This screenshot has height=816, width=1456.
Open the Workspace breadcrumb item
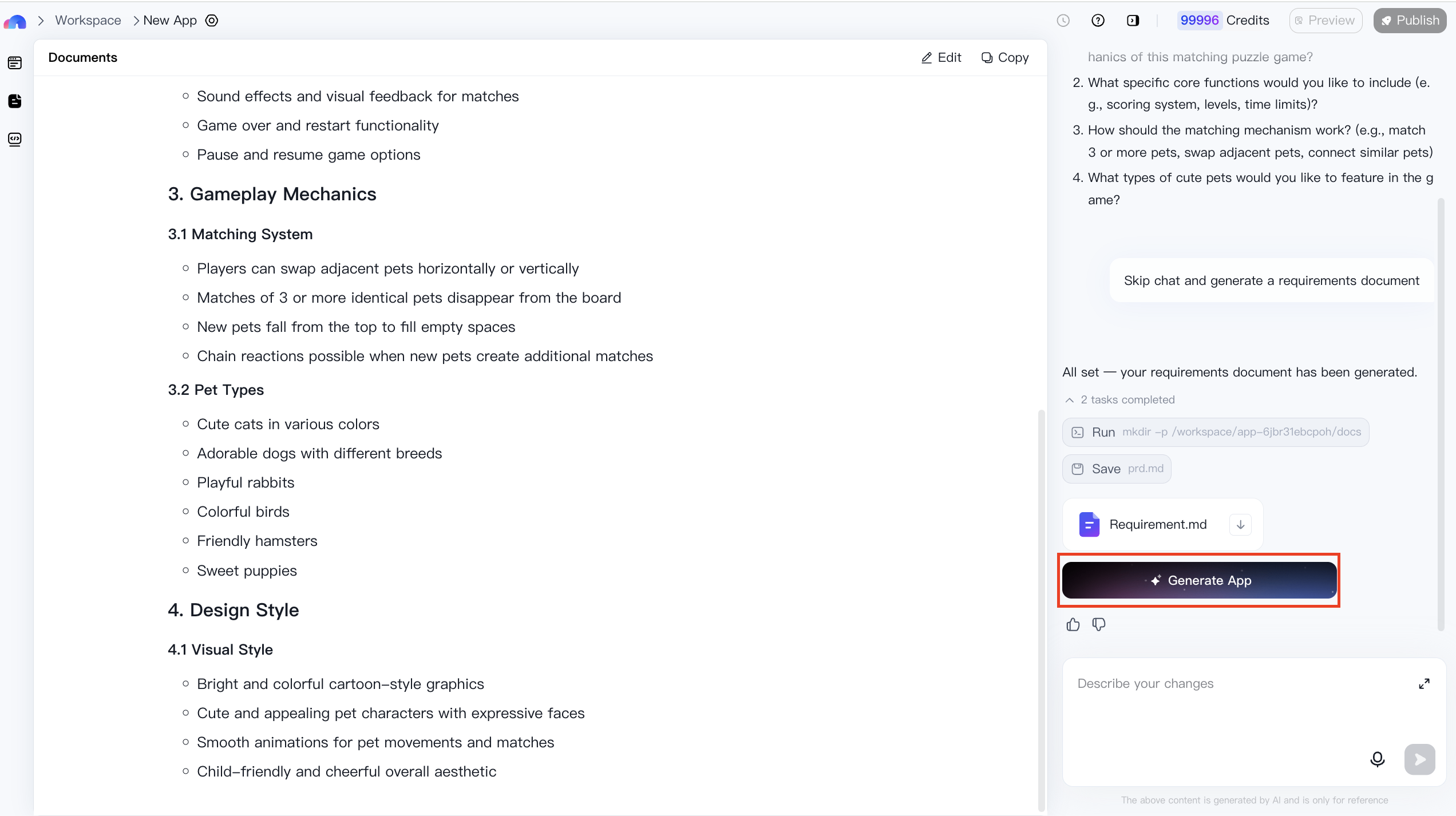coord(88,20)
